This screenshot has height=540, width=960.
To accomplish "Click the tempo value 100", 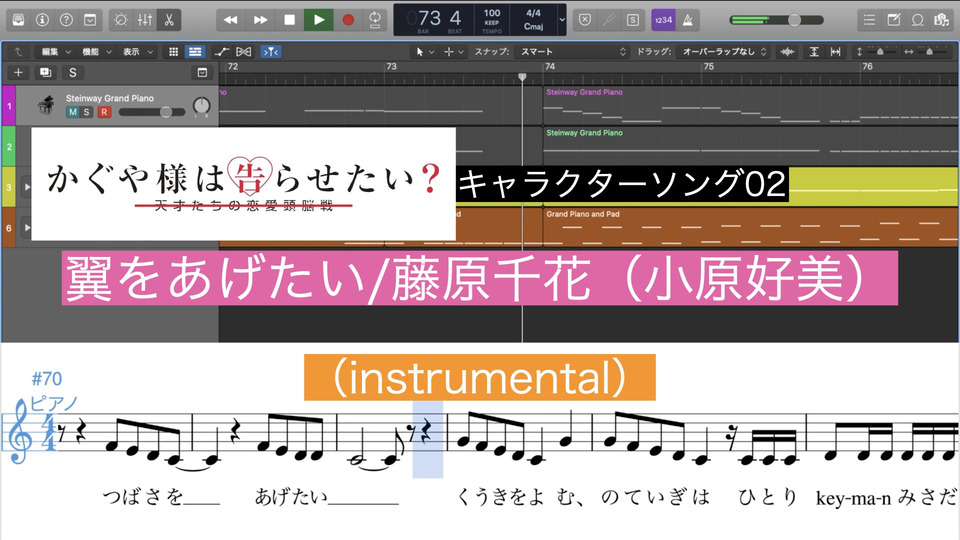I will click(492, 13).
